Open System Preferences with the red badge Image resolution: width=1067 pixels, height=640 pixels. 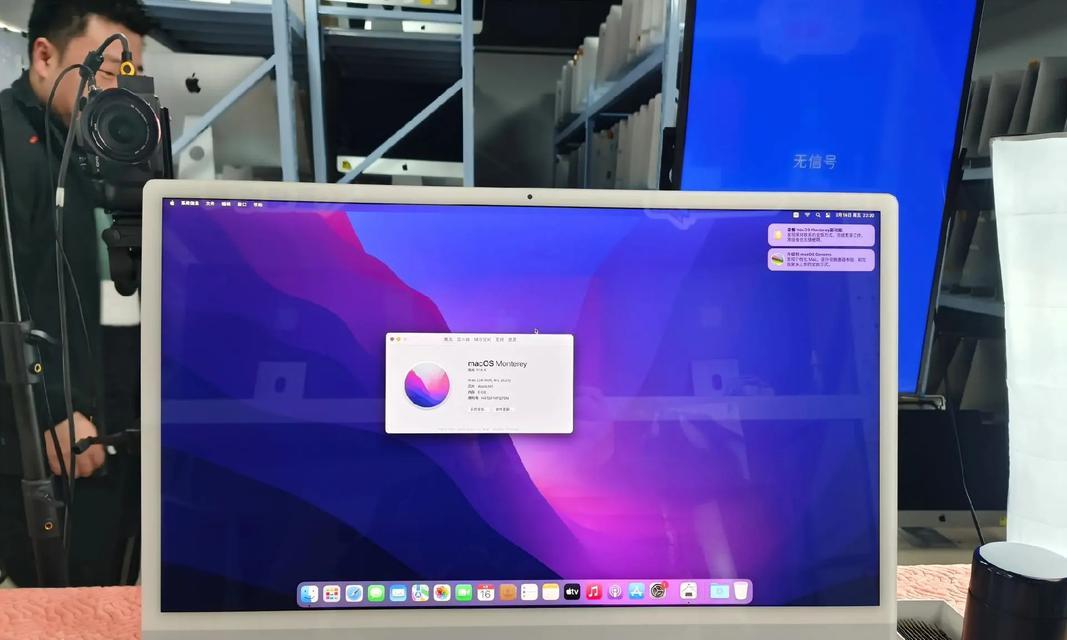tap(658, 591)
